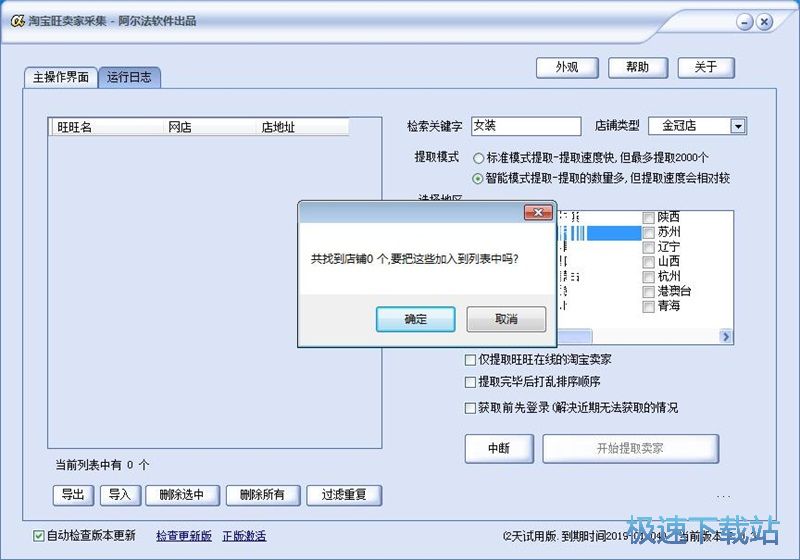Select 标准模式提取 radio option
Image resolution: width=800 pixels, height=560 pixels.
478,158
